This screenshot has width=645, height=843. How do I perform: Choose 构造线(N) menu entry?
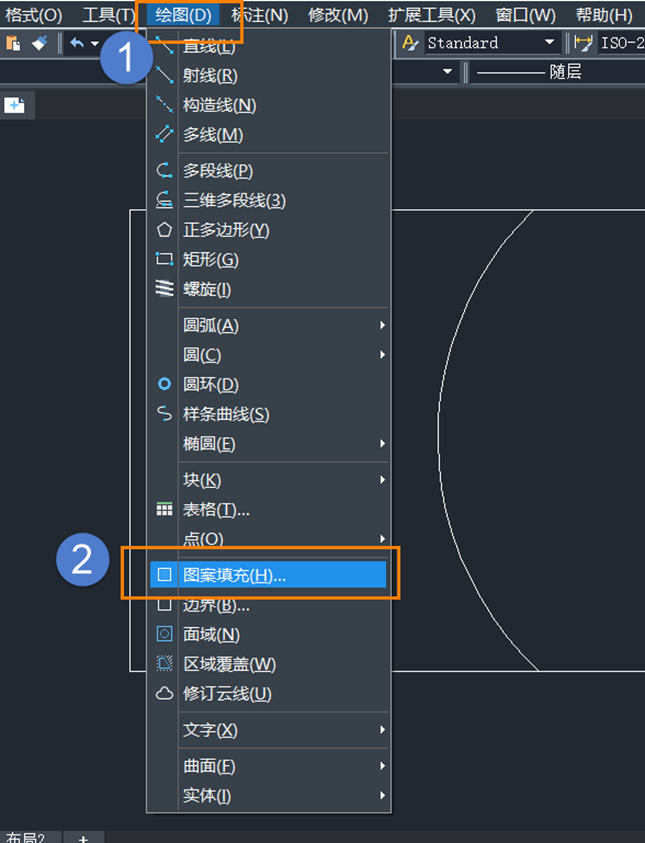click(268, 105)
